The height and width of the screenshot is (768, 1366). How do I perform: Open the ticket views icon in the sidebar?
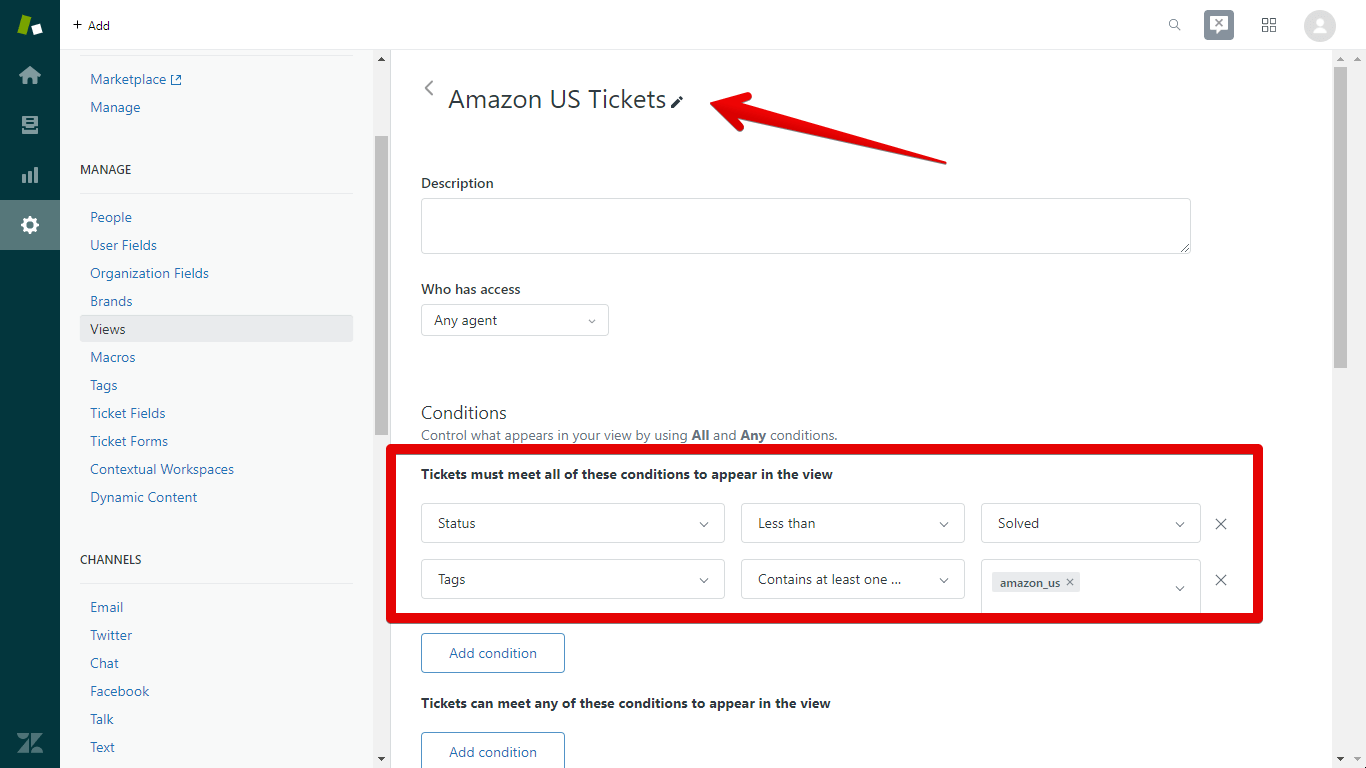tap(30, 125)
